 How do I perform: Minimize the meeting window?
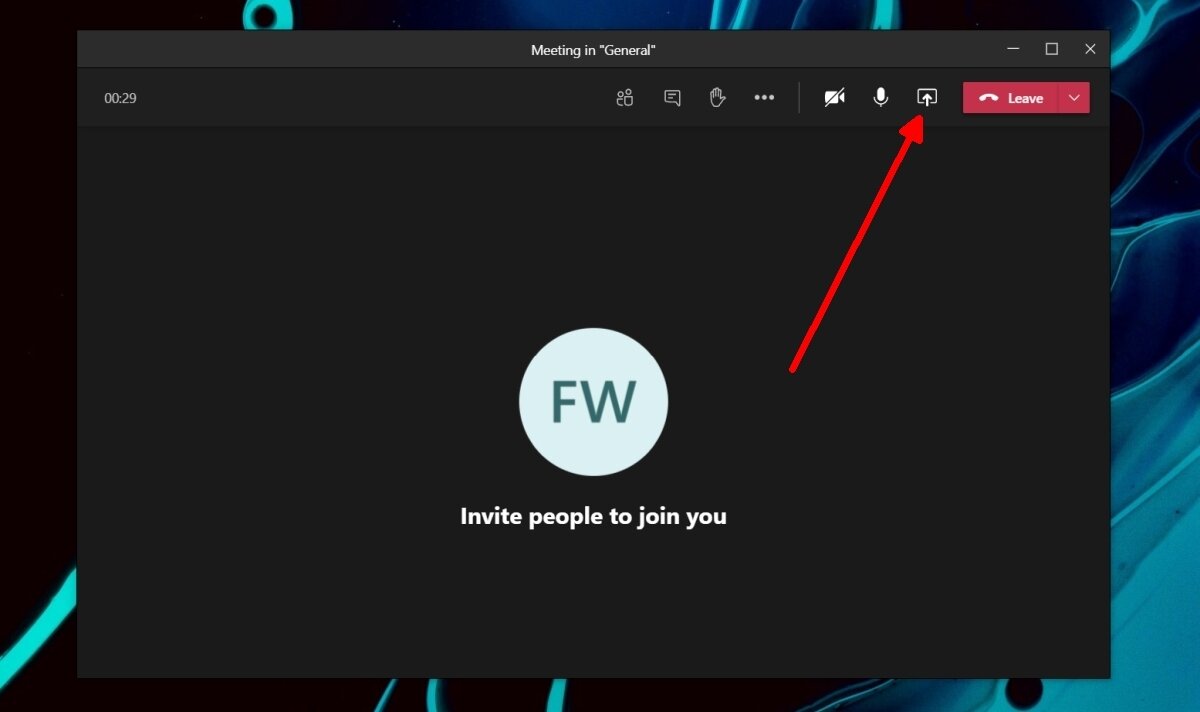click(x=1013, y=48)
